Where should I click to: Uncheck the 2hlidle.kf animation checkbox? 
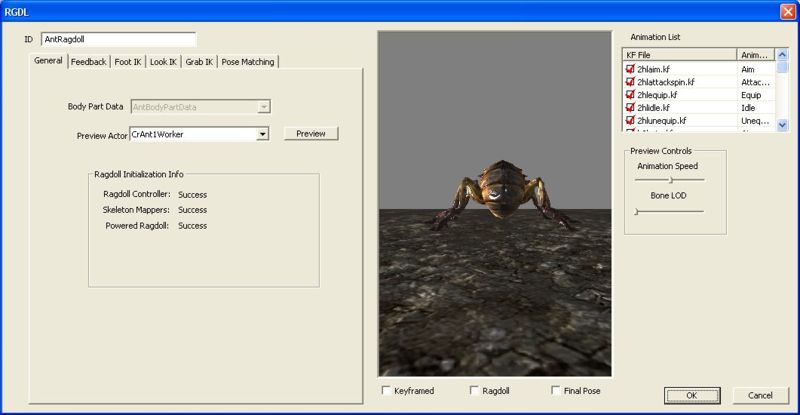tap(631, 108)
